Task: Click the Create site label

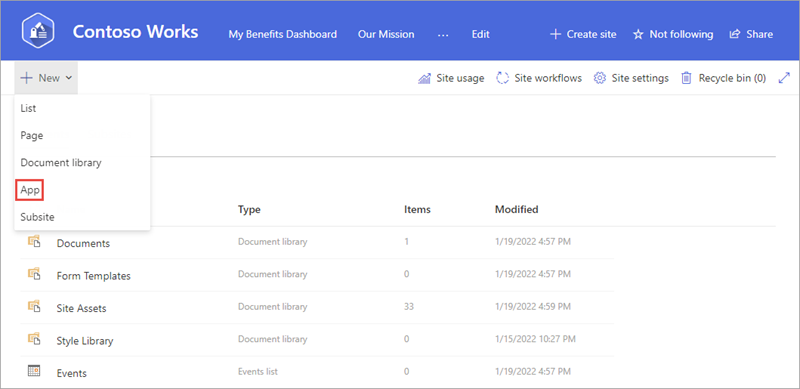Action: point(591,34)
